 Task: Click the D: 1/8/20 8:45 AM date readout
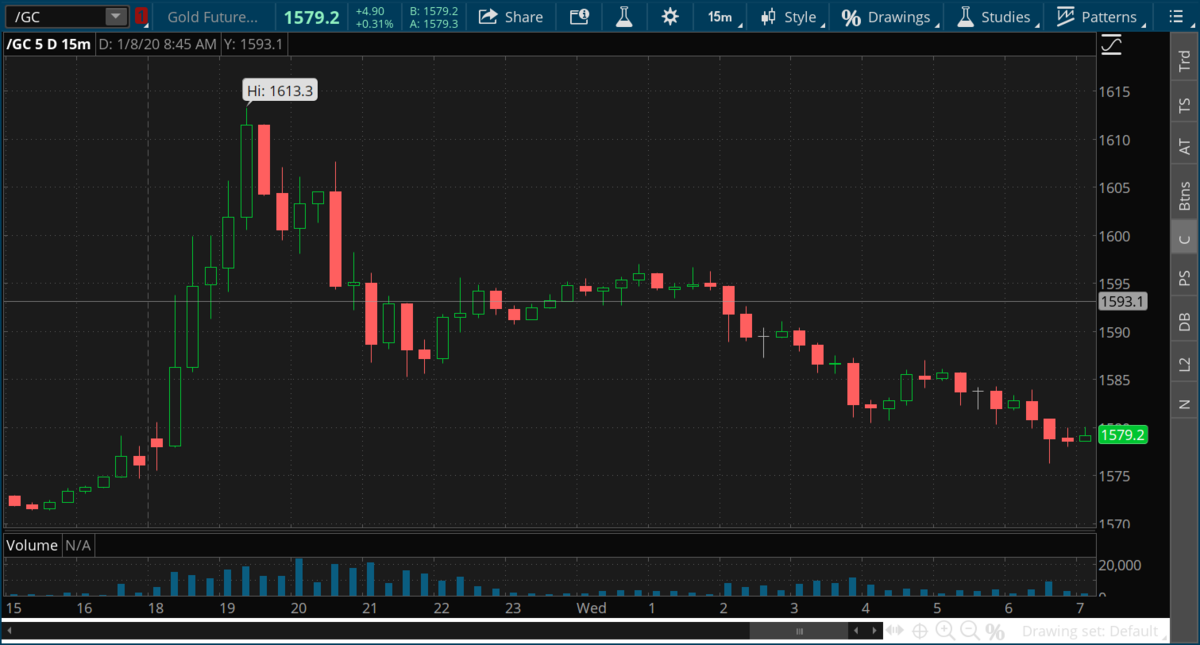coord(156,44)
